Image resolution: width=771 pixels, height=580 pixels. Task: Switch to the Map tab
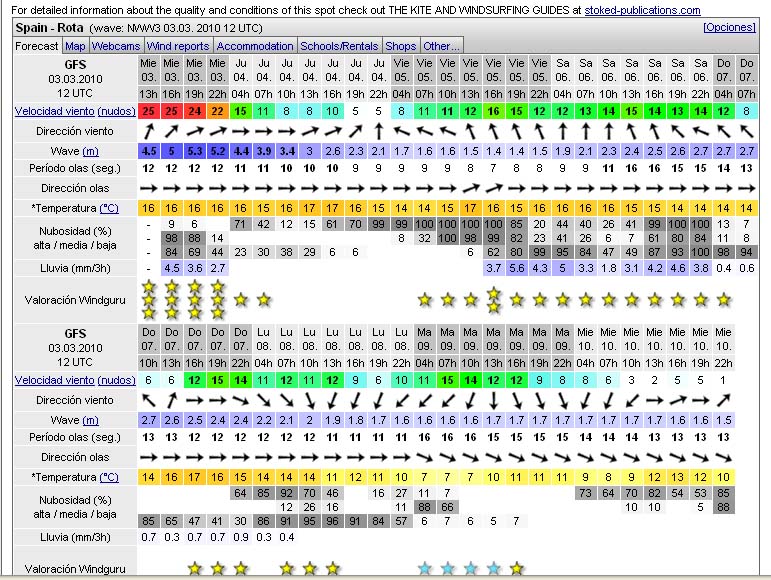75,46
